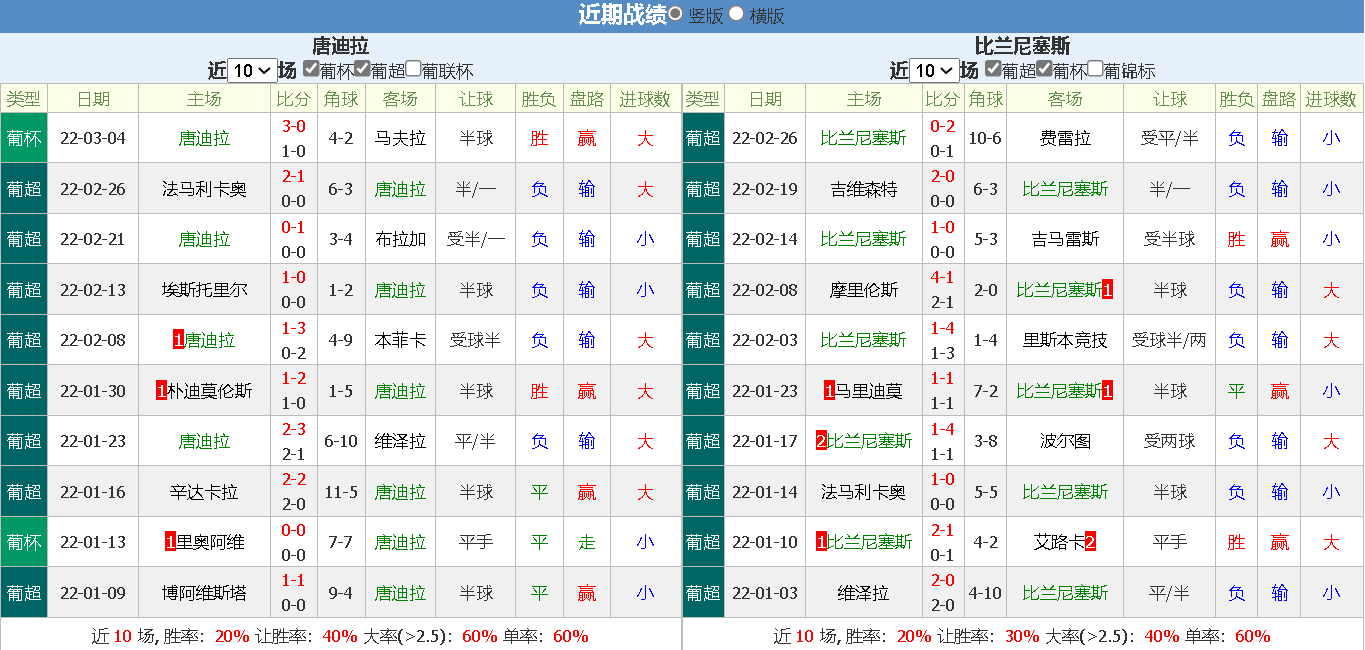The width and height of the screenshot is (1365, 650).
Task: Click 受两球 handicap in 波尔图 row
Action: coord(1169,441)
